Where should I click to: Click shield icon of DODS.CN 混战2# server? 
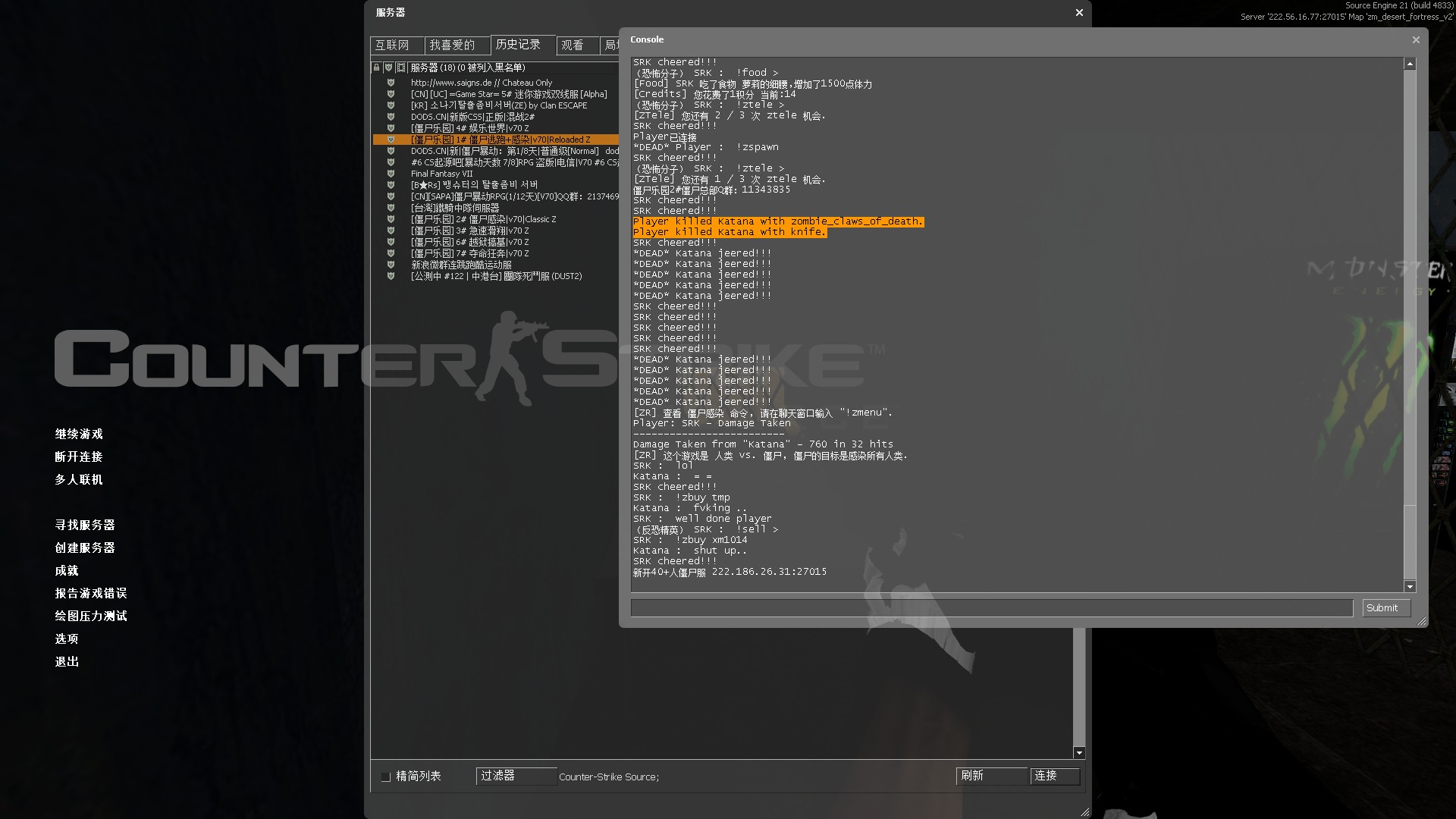tap(391, 117)
